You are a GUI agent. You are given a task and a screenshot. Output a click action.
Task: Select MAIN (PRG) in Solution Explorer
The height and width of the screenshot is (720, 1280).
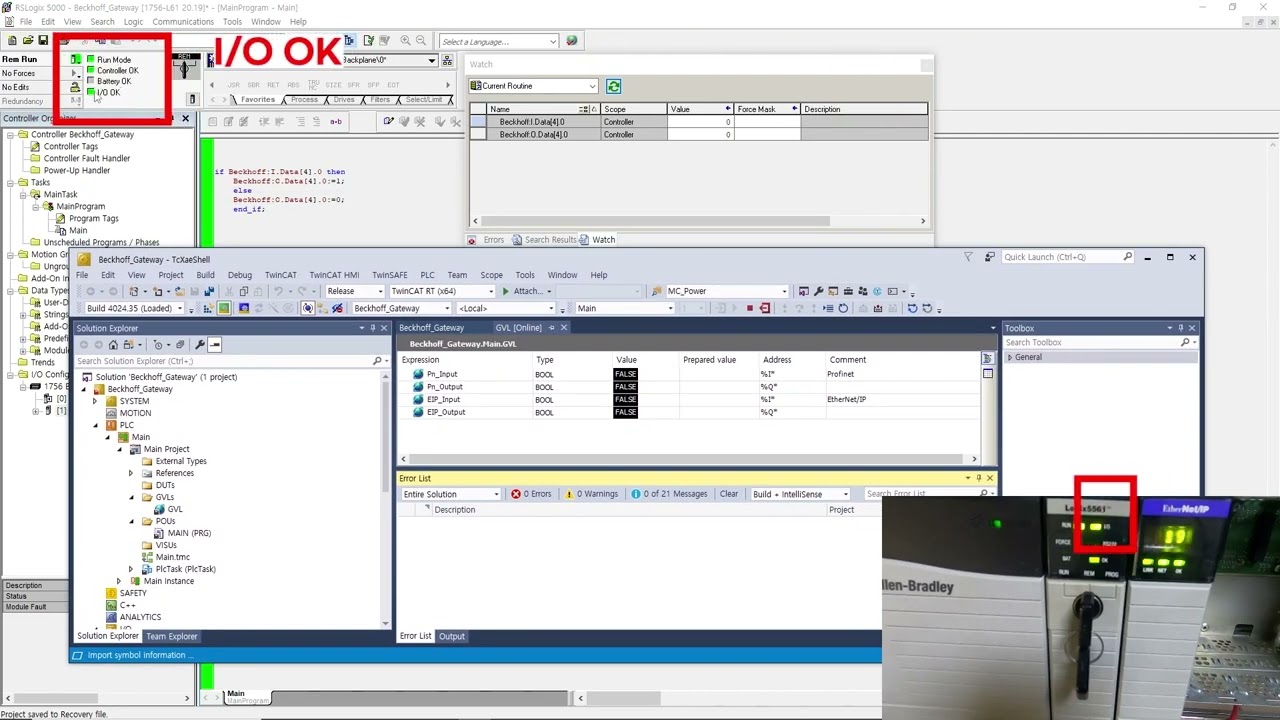pos(189,533)
